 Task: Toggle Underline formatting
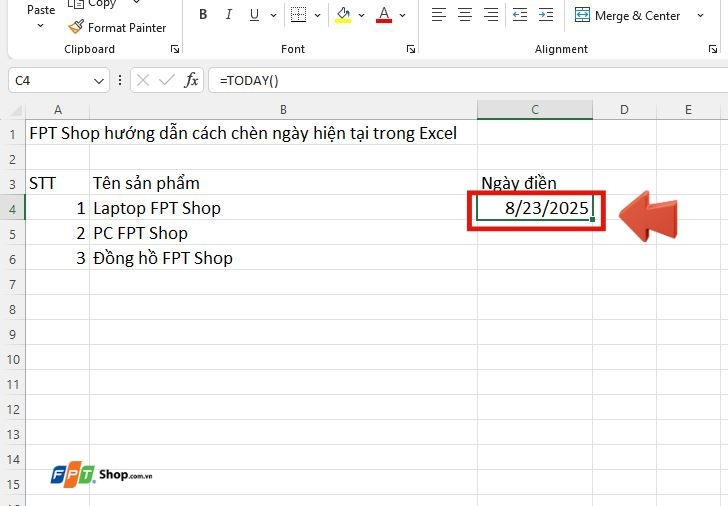[x=254, y=15]
